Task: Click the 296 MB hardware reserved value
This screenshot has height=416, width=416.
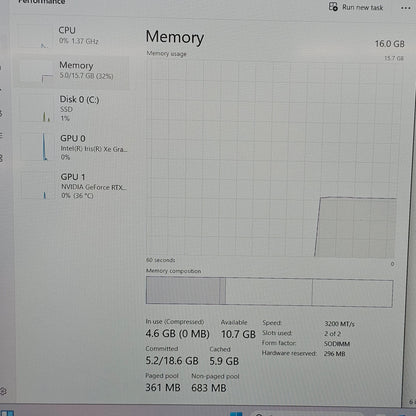Action: pos(334,354)
